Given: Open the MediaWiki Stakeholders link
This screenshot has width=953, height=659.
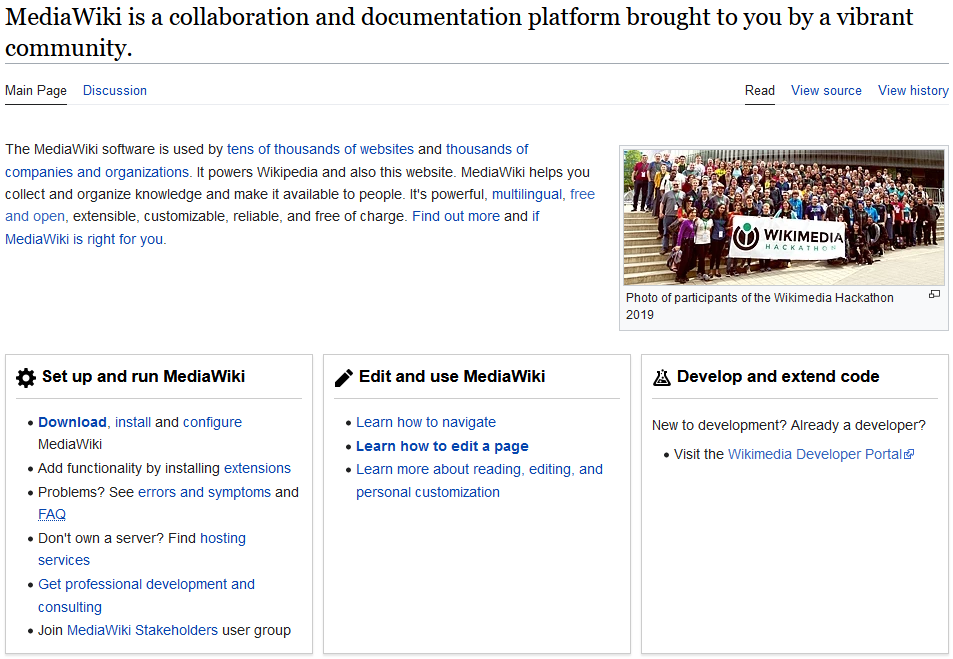Looking at the screenshot, I should coord(142,630).
